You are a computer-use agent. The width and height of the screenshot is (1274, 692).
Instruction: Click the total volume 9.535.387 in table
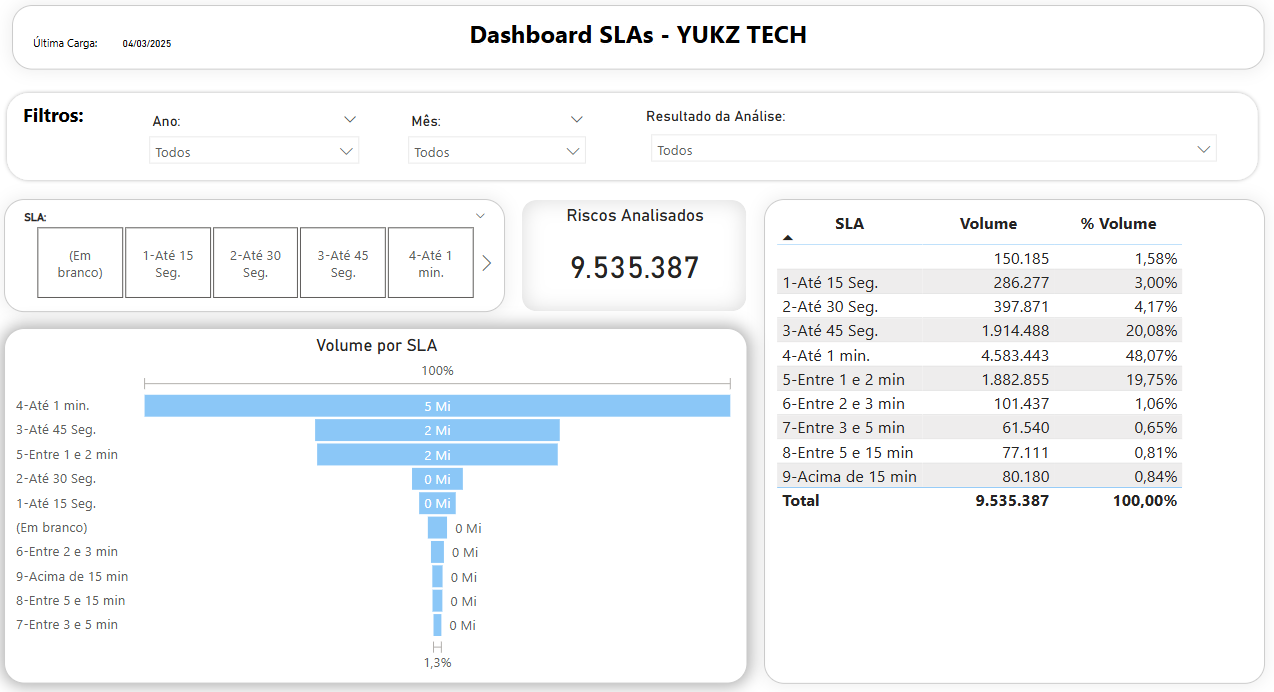1012,500
